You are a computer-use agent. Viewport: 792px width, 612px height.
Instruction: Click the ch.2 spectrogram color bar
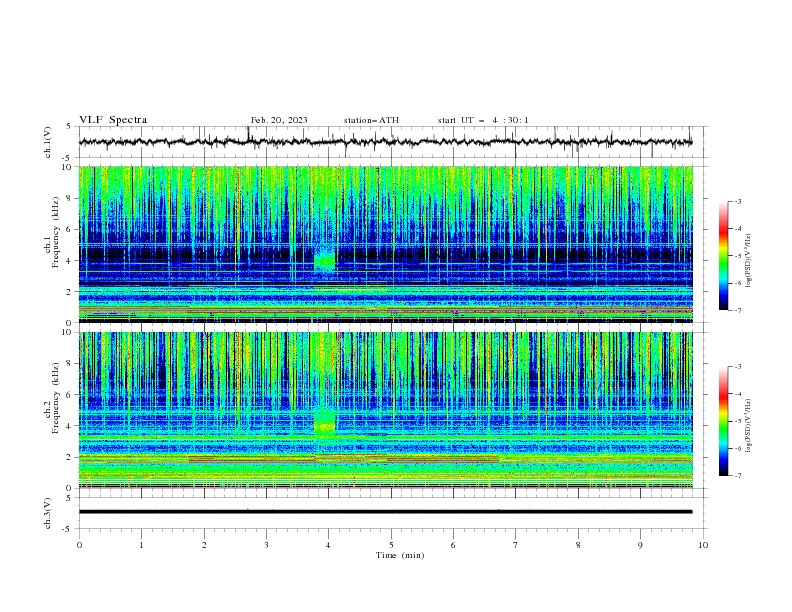point(723,421)
